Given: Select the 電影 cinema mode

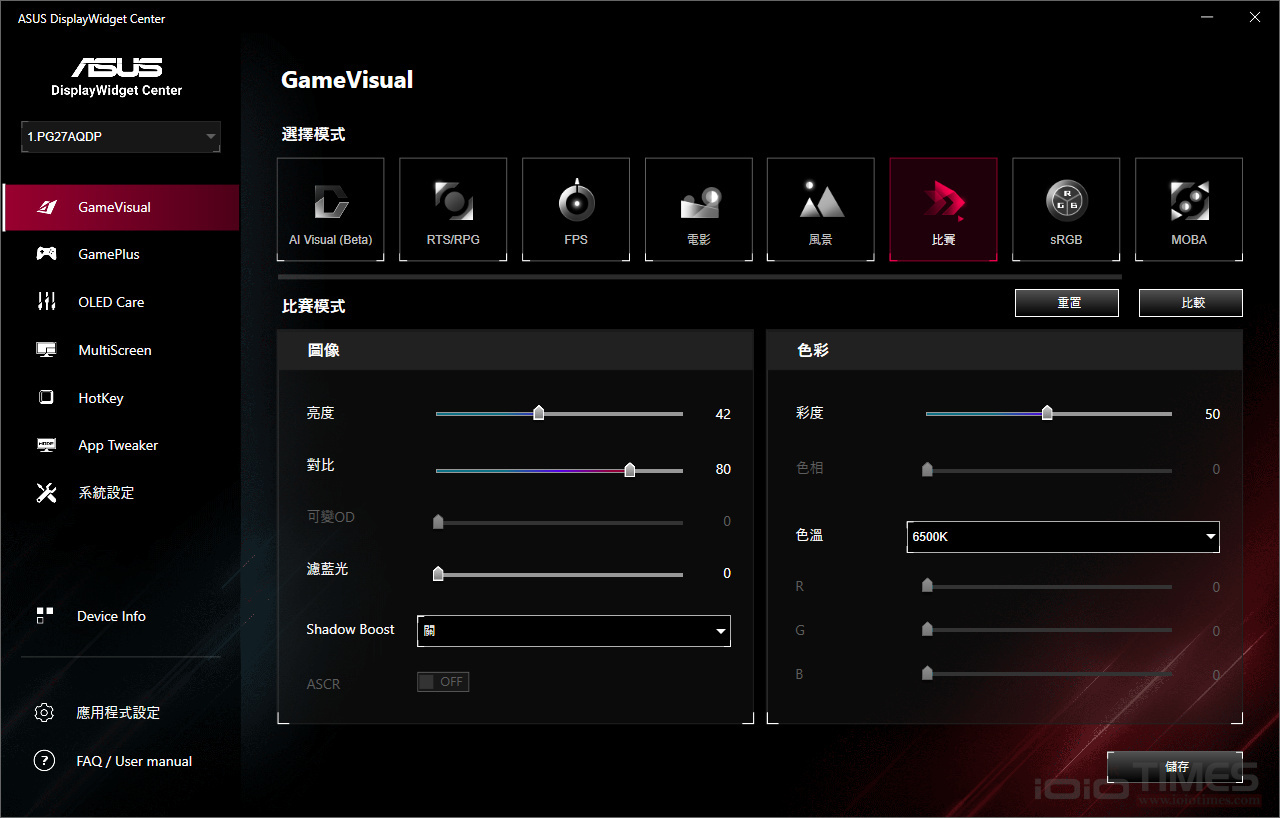Looking at the screenshot, I should click(698, 209).
